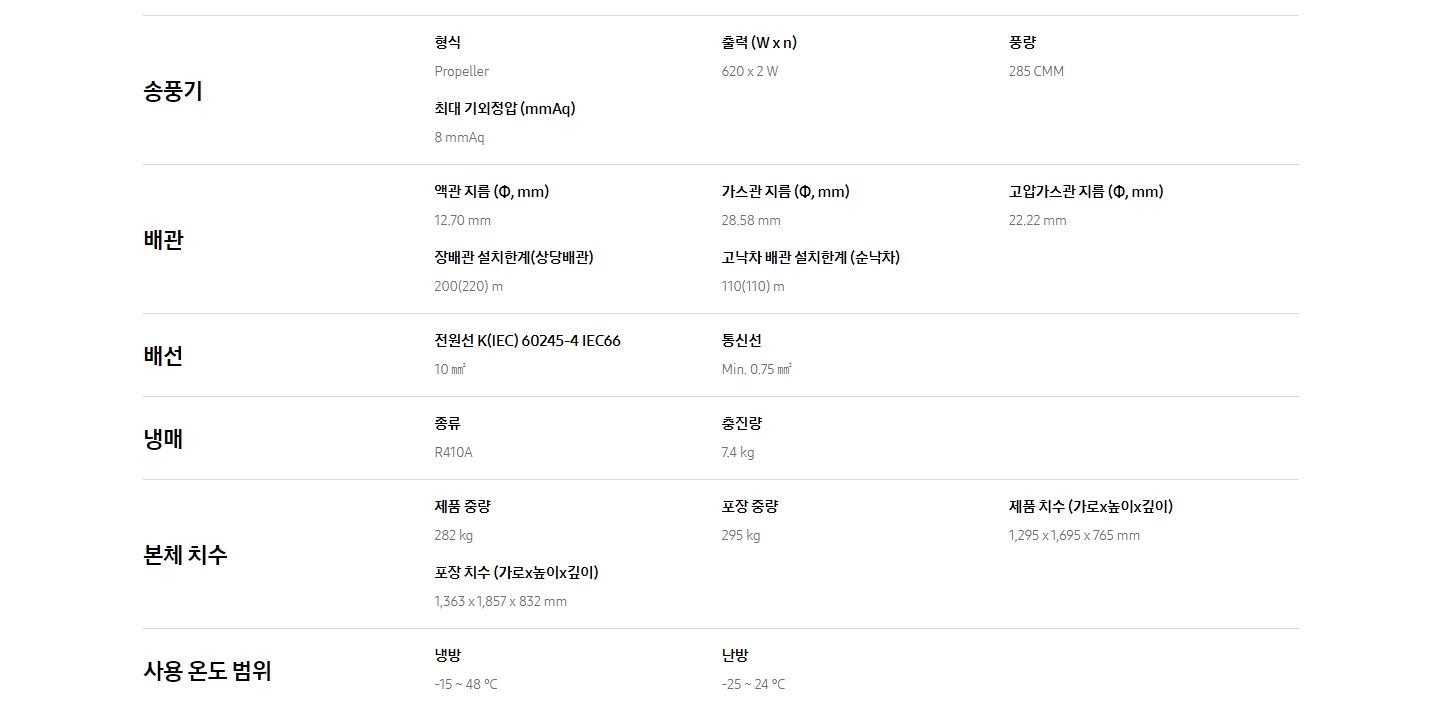Select the 냉매 category label
1440x715 pixels.
point(163,439)
